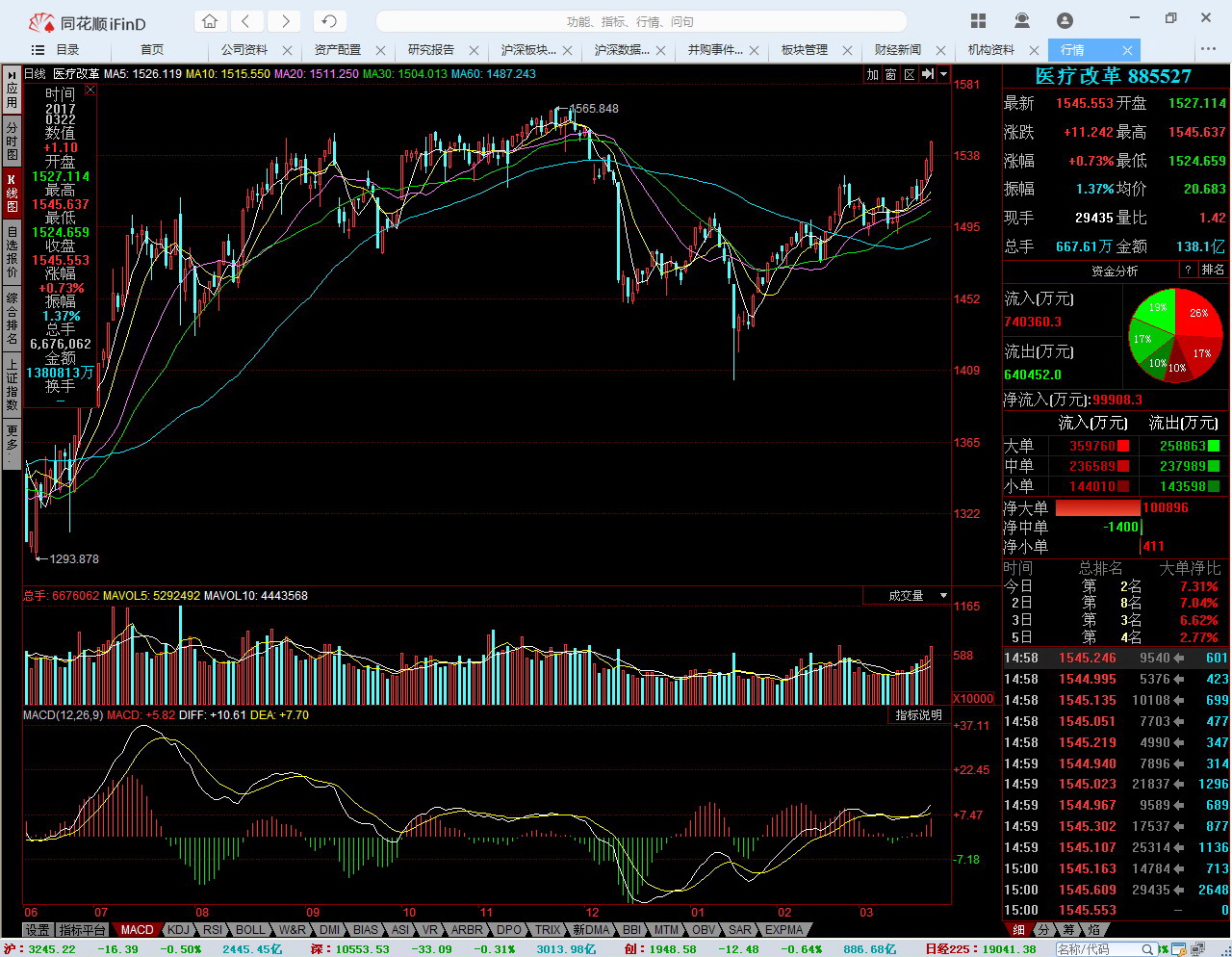The width and height of the screenshot is (1232, 957).
Task: Navigate back with the left arrow
Action: point(246,21)
